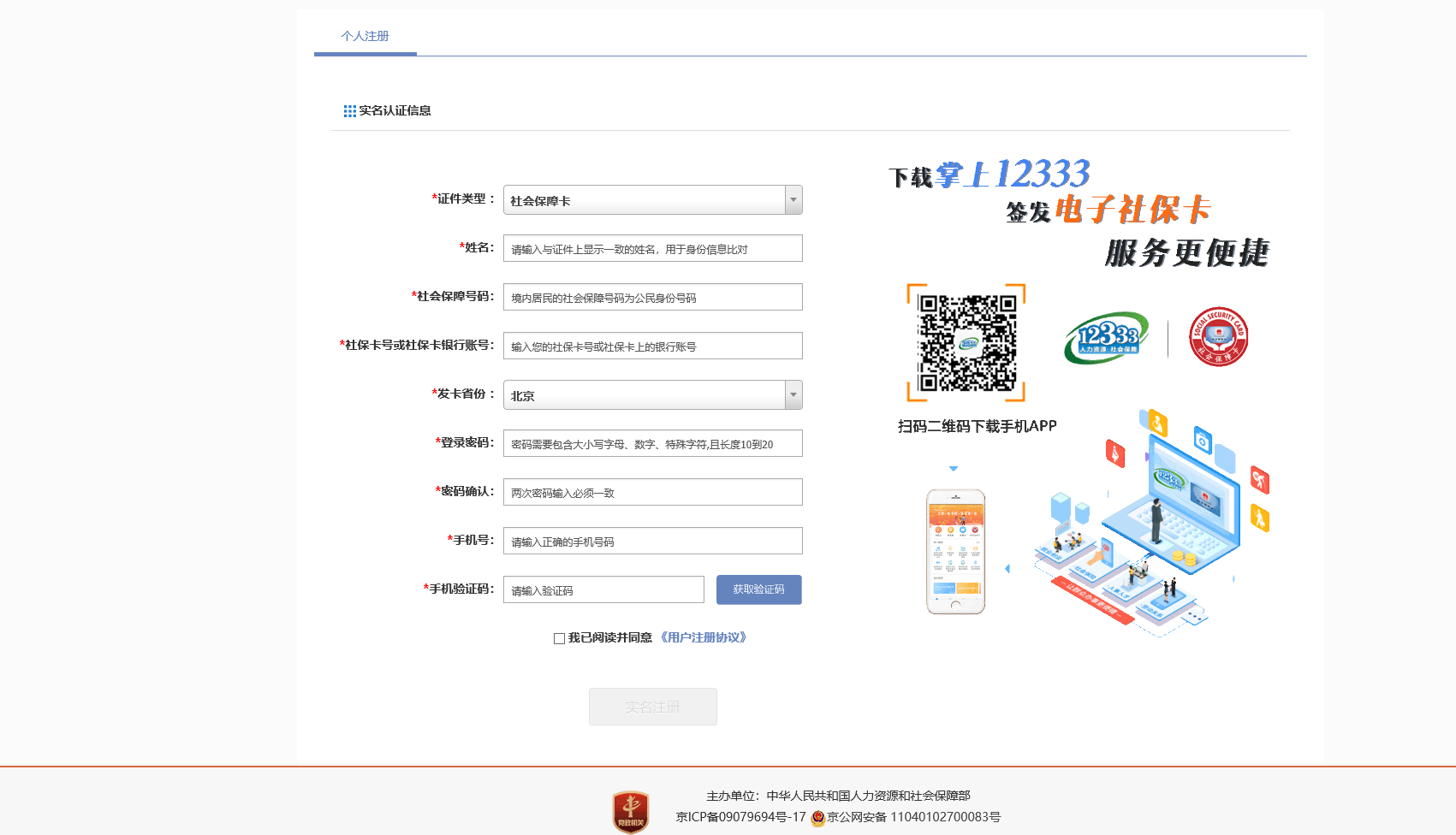Screen dimensions: 1456x835
Task: Click the isometric laptop illustration
Action: coord(1173,505)
